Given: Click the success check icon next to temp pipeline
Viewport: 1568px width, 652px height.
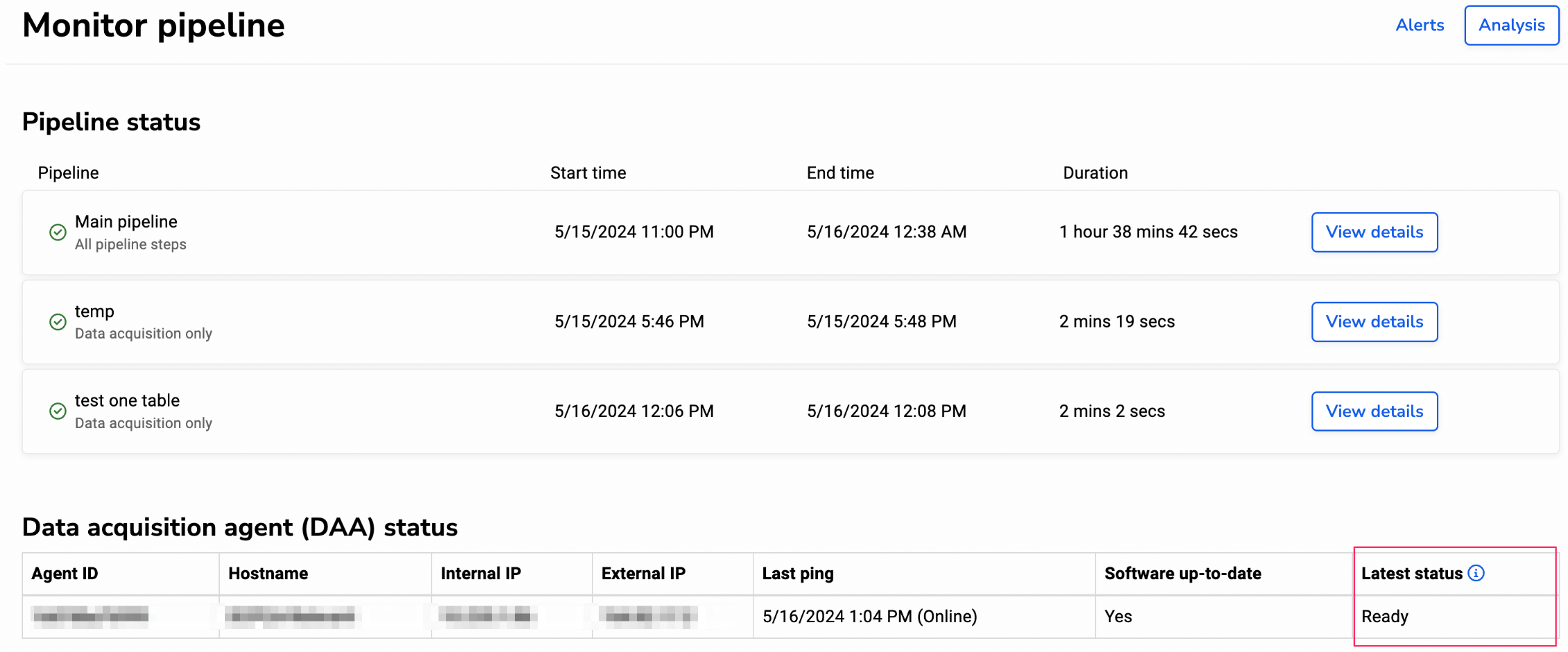Looking at the screenshot, I should 58,323.
